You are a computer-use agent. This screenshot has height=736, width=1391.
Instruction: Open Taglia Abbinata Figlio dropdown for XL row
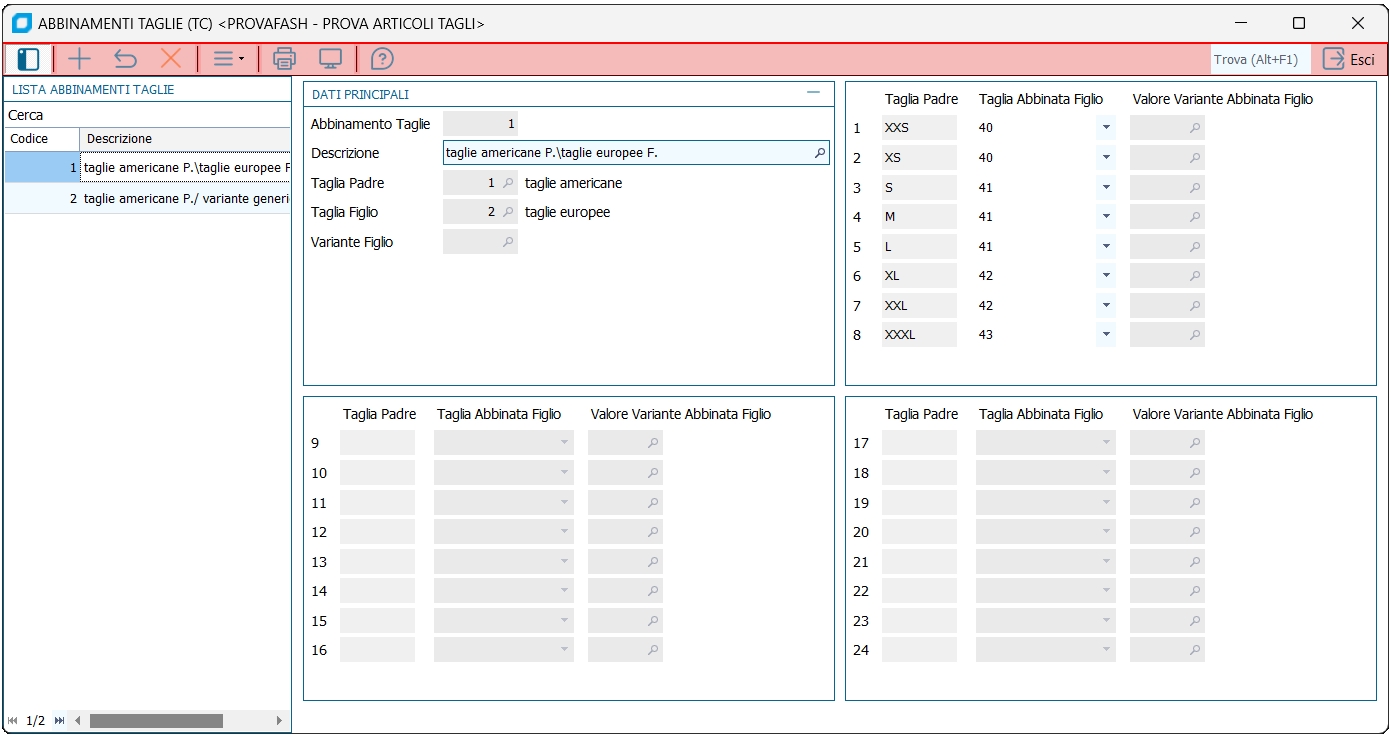point(1105,276)
